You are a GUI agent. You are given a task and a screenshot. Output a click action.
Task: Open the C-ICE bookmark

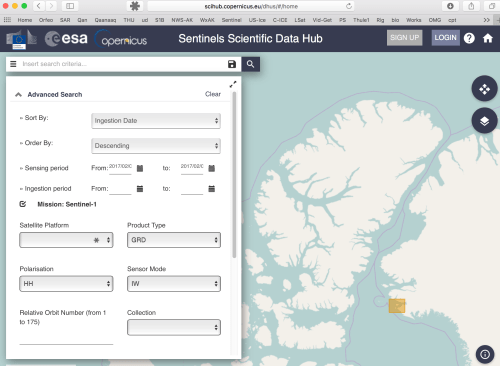point(280,20)
